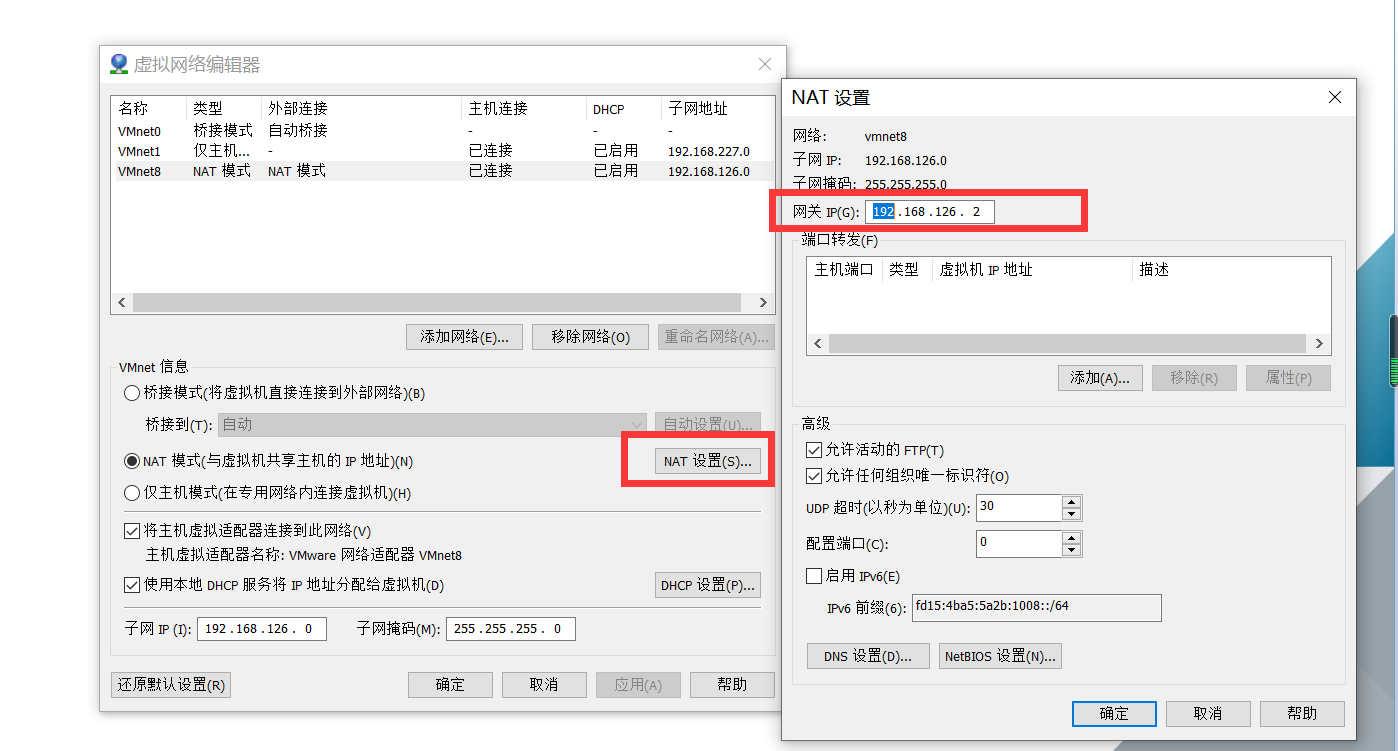Screen dimensions: 1398x751
Task: Click 属性(P) button
Action: click(x=1288, y=378)
